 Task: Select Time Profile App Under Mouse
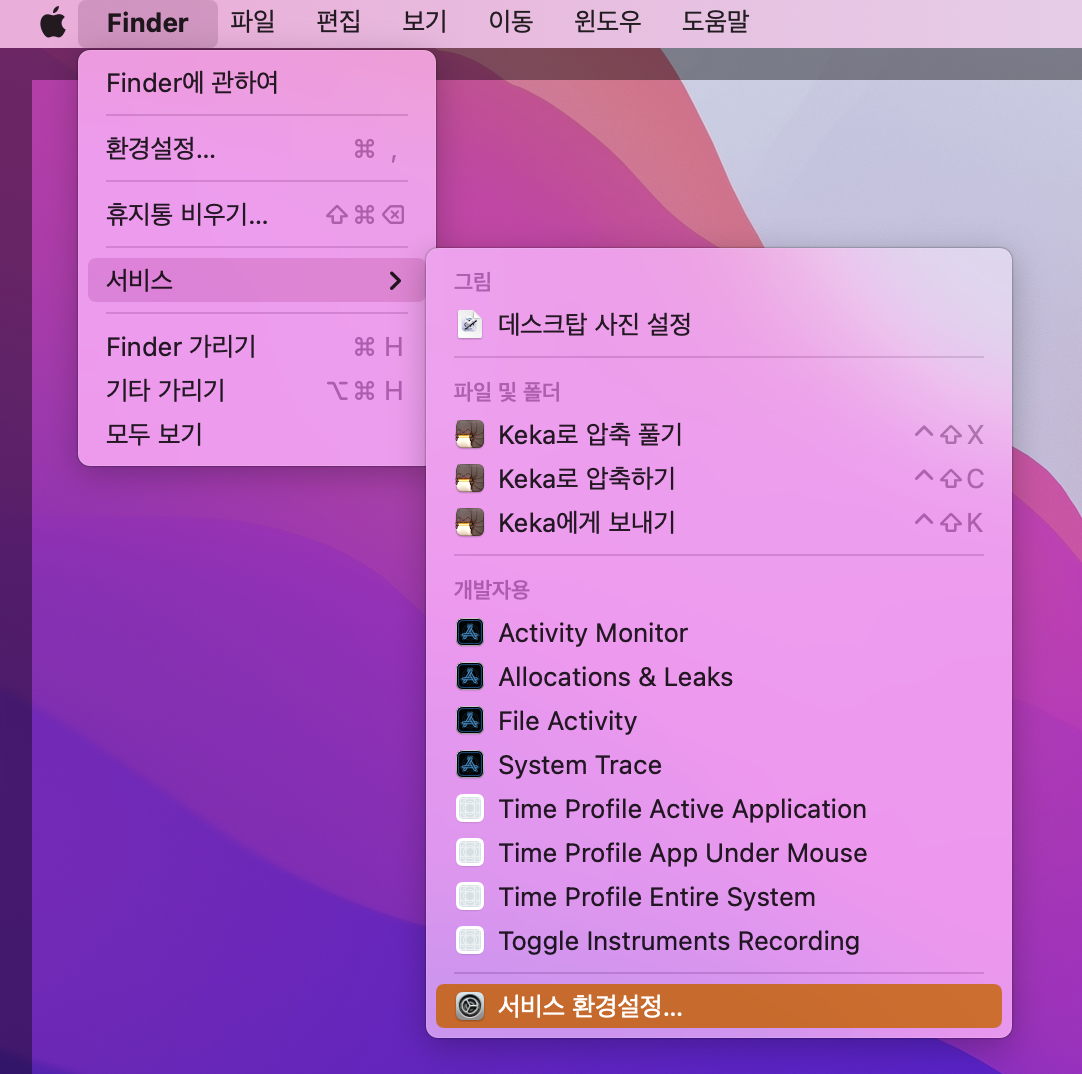718,853
